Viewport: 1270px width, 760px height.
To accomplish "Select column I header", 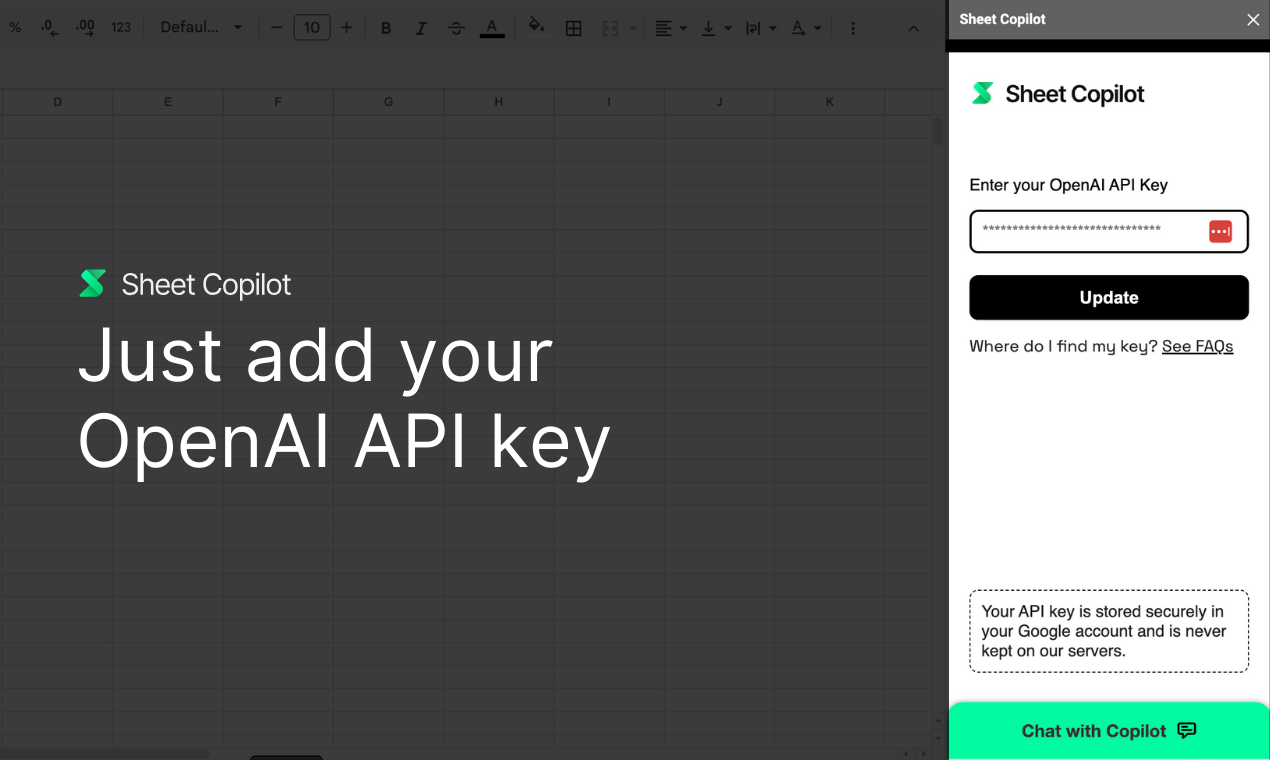I will tap(608, 102).
